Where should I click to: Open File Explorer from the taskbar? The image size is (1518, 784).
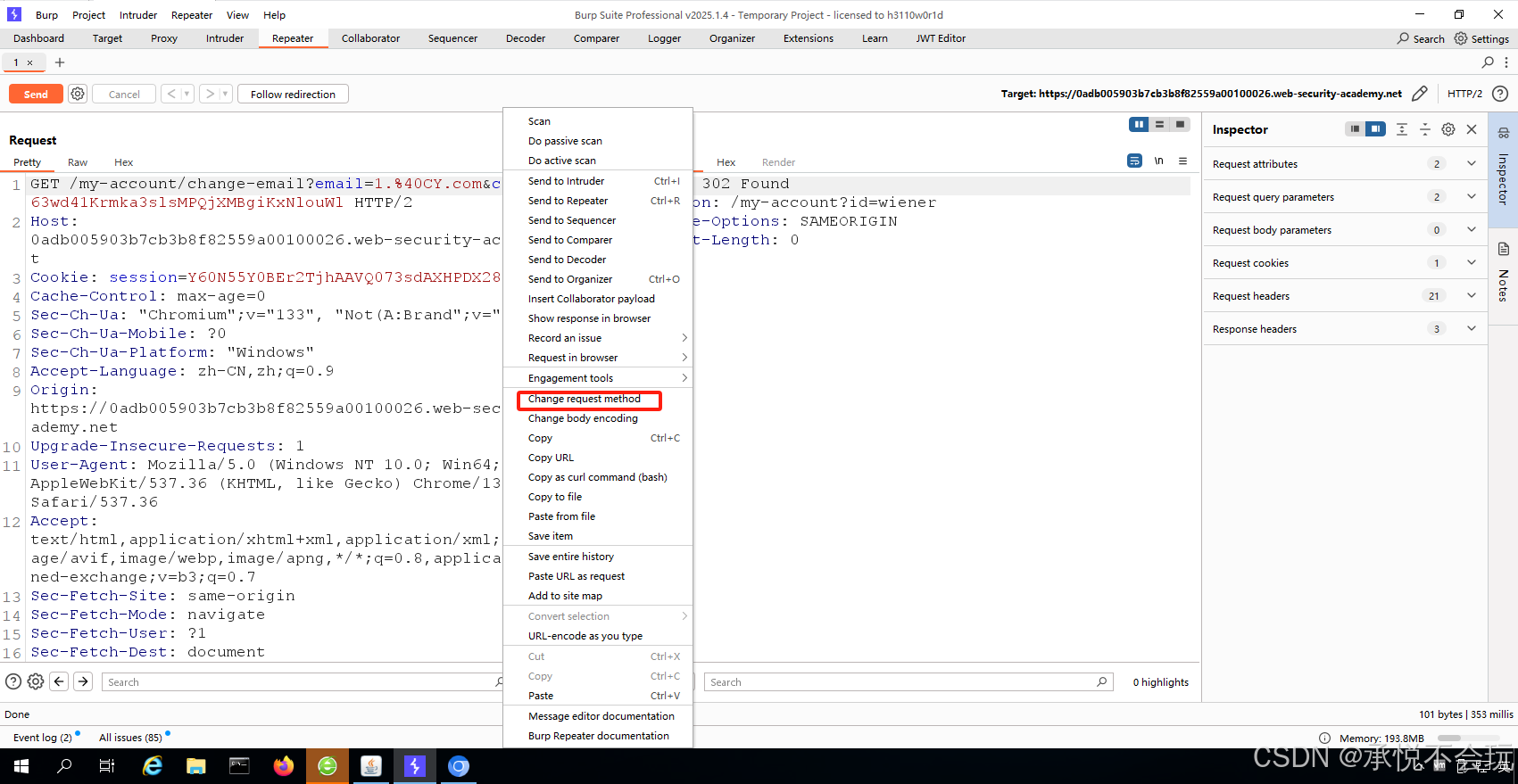tap(196, 766)
